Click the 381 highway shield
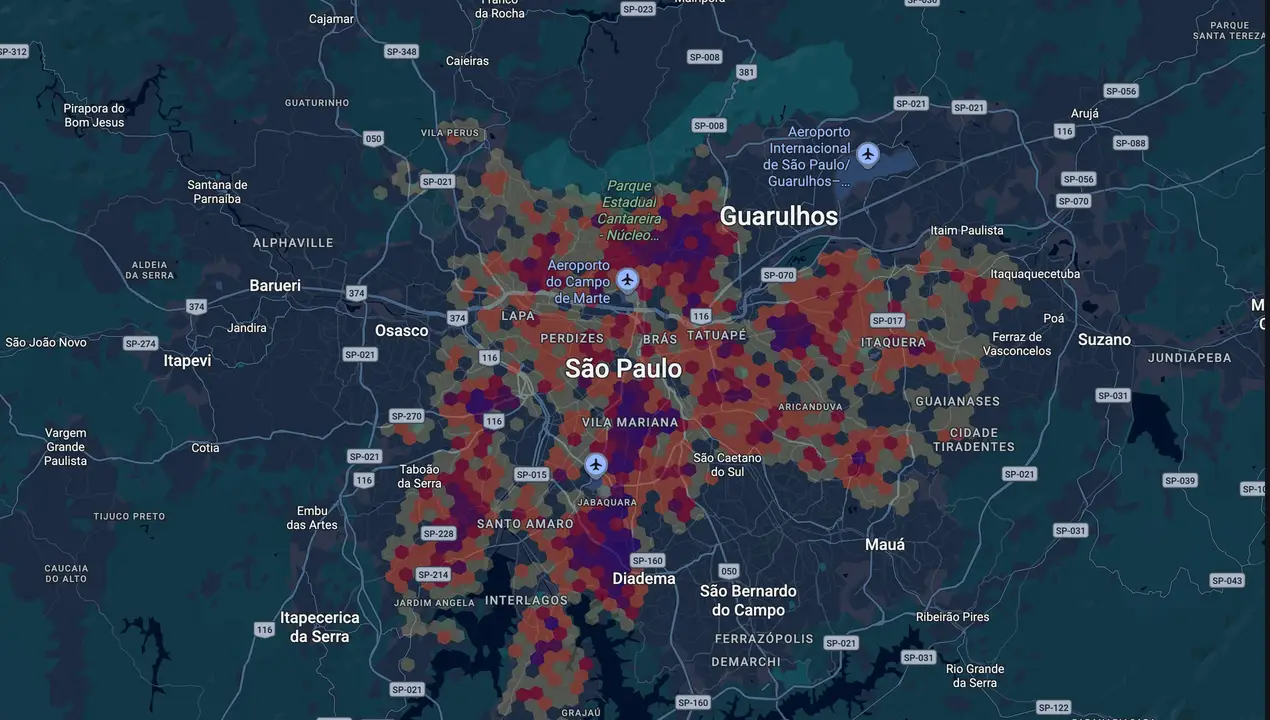This screenshot has height=720, width=1270. (x=746, y=72)
